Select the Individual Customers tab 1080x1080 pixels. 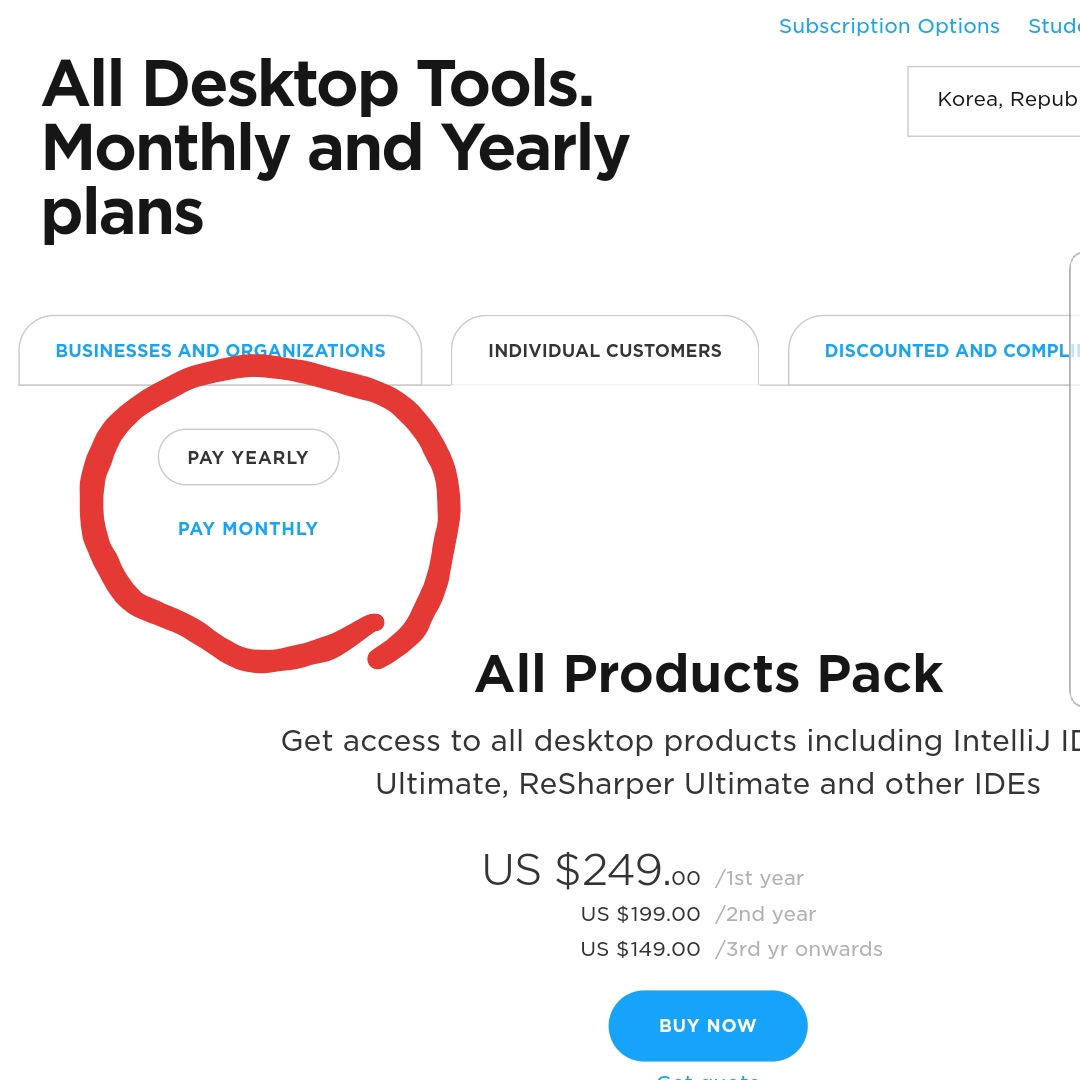click(x=605, y=351)
